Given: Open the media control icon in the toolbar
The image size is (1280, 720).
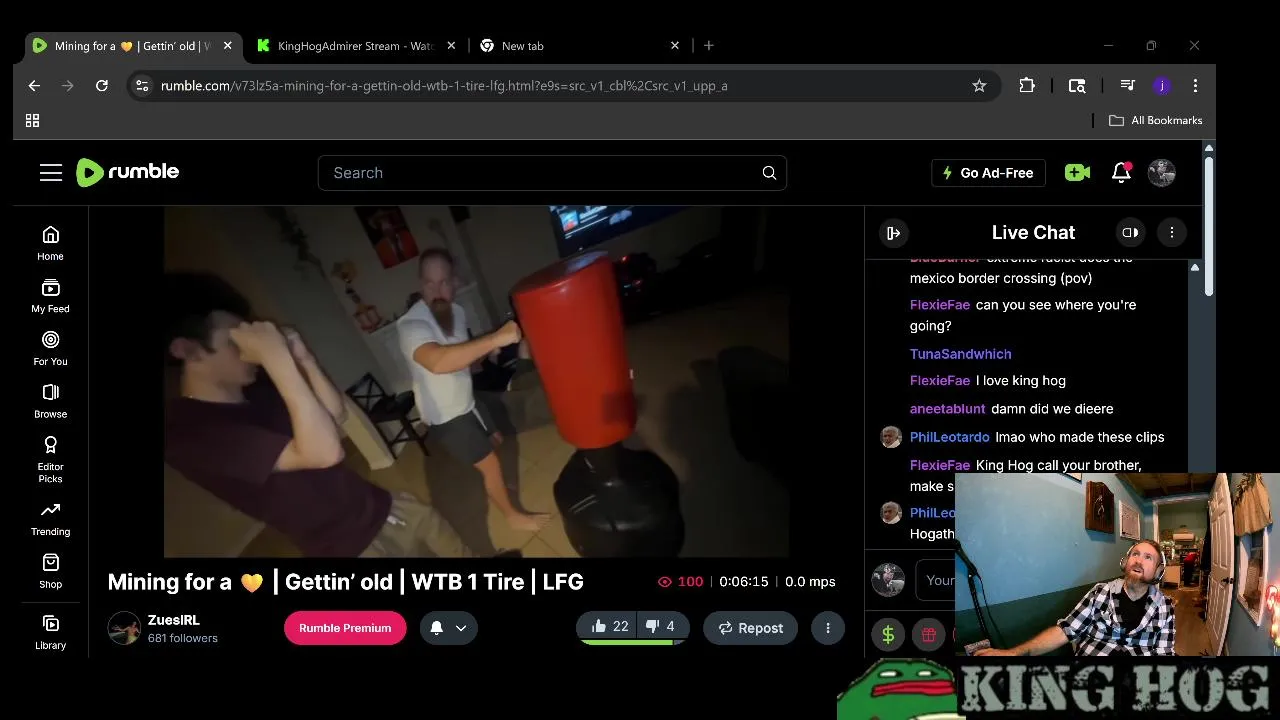Looking at the screenshot, I should tap(1128, 86).
